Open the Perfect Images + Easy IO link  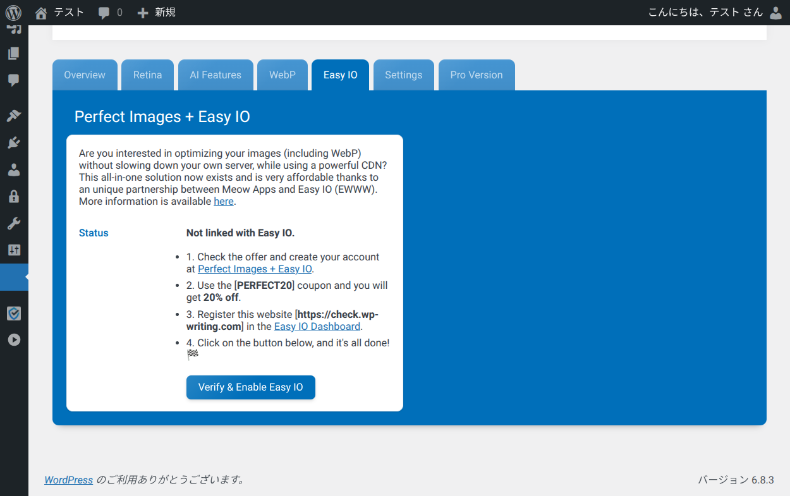[x=255, y=269]
